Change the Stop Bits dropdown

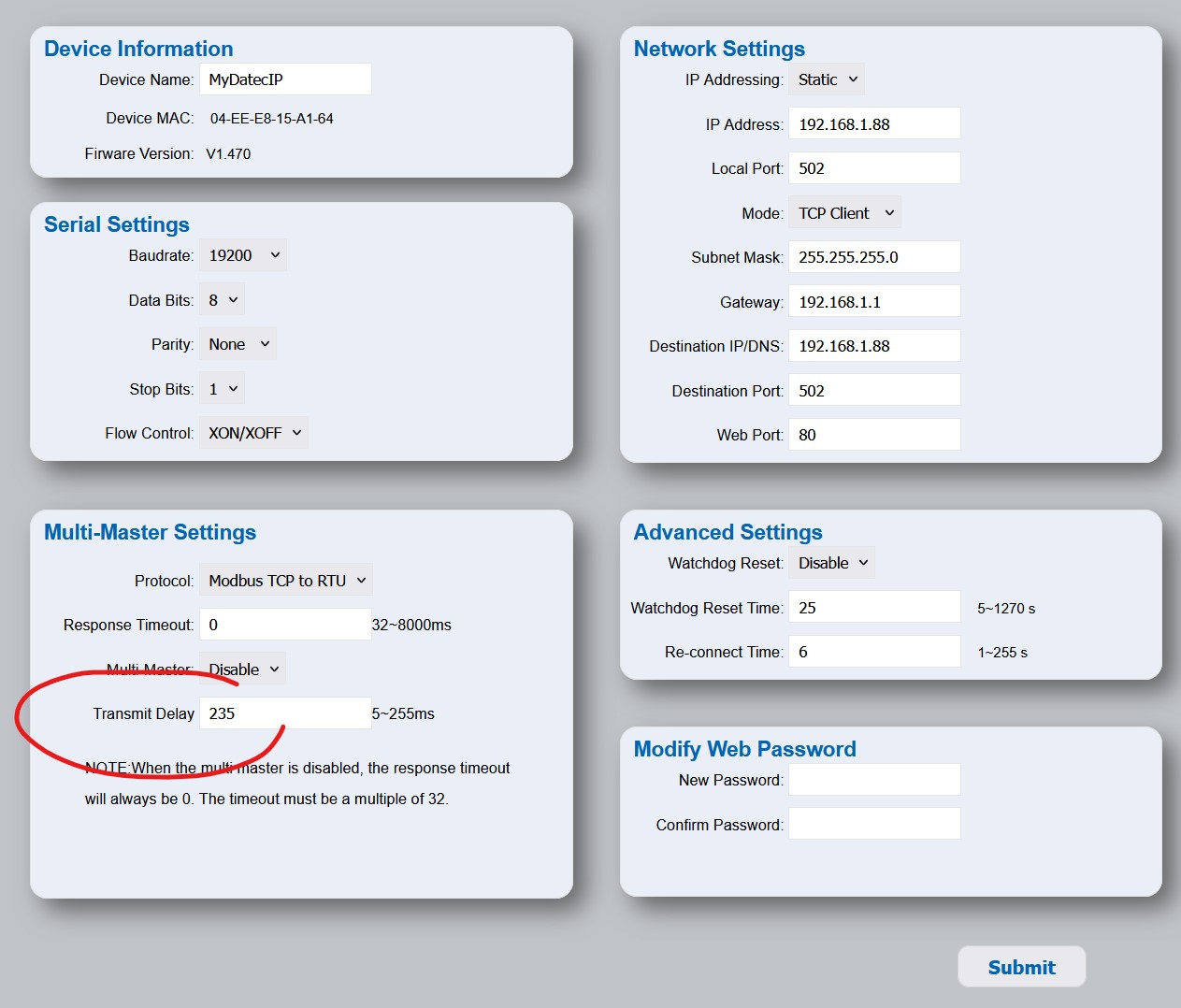tap(222, 389)
